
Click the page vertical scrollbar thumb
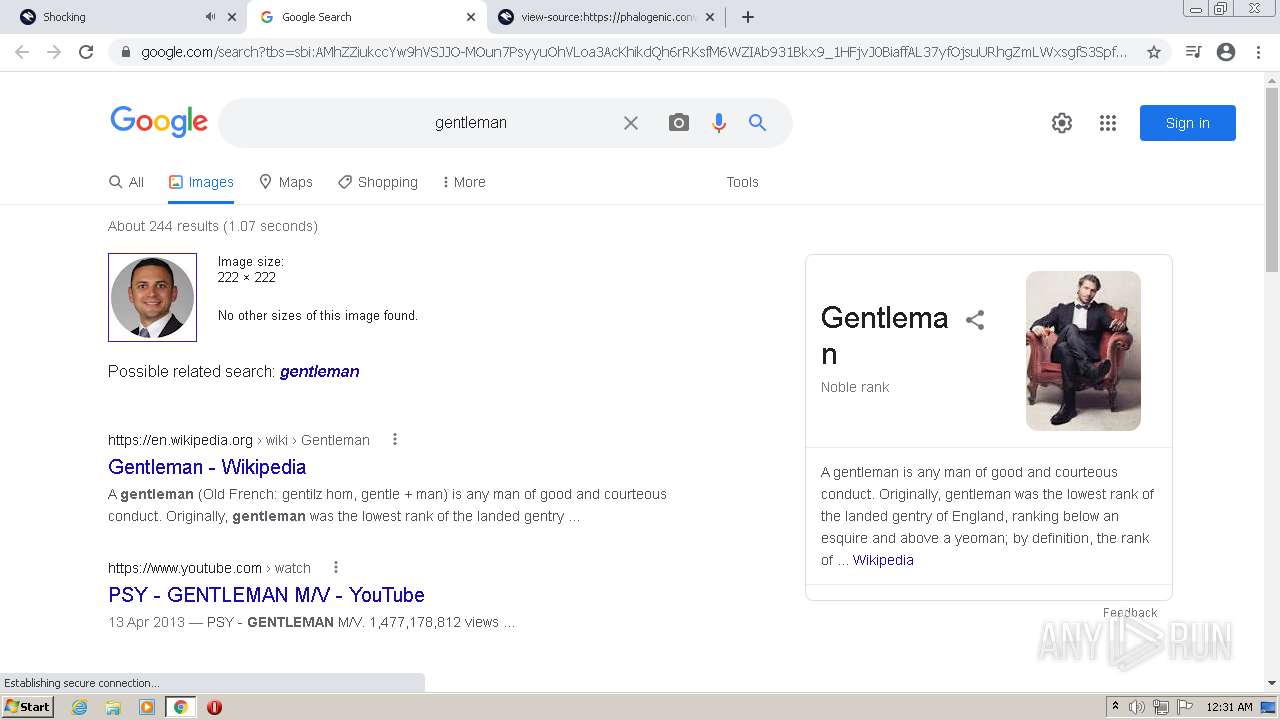1272,179
